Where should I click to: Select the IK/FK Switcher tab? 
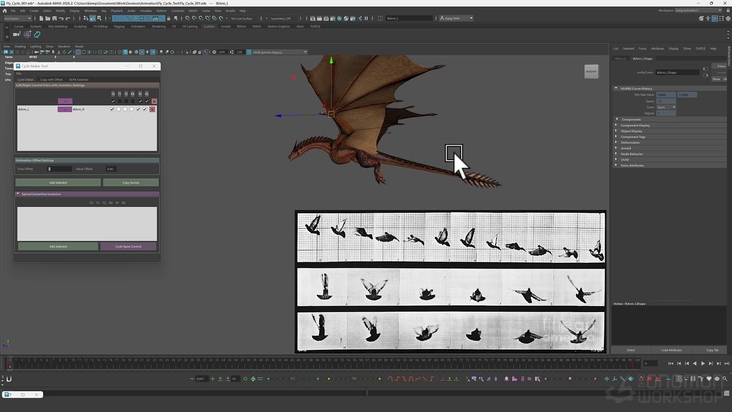pyautogui.click(x=79, y=80)
